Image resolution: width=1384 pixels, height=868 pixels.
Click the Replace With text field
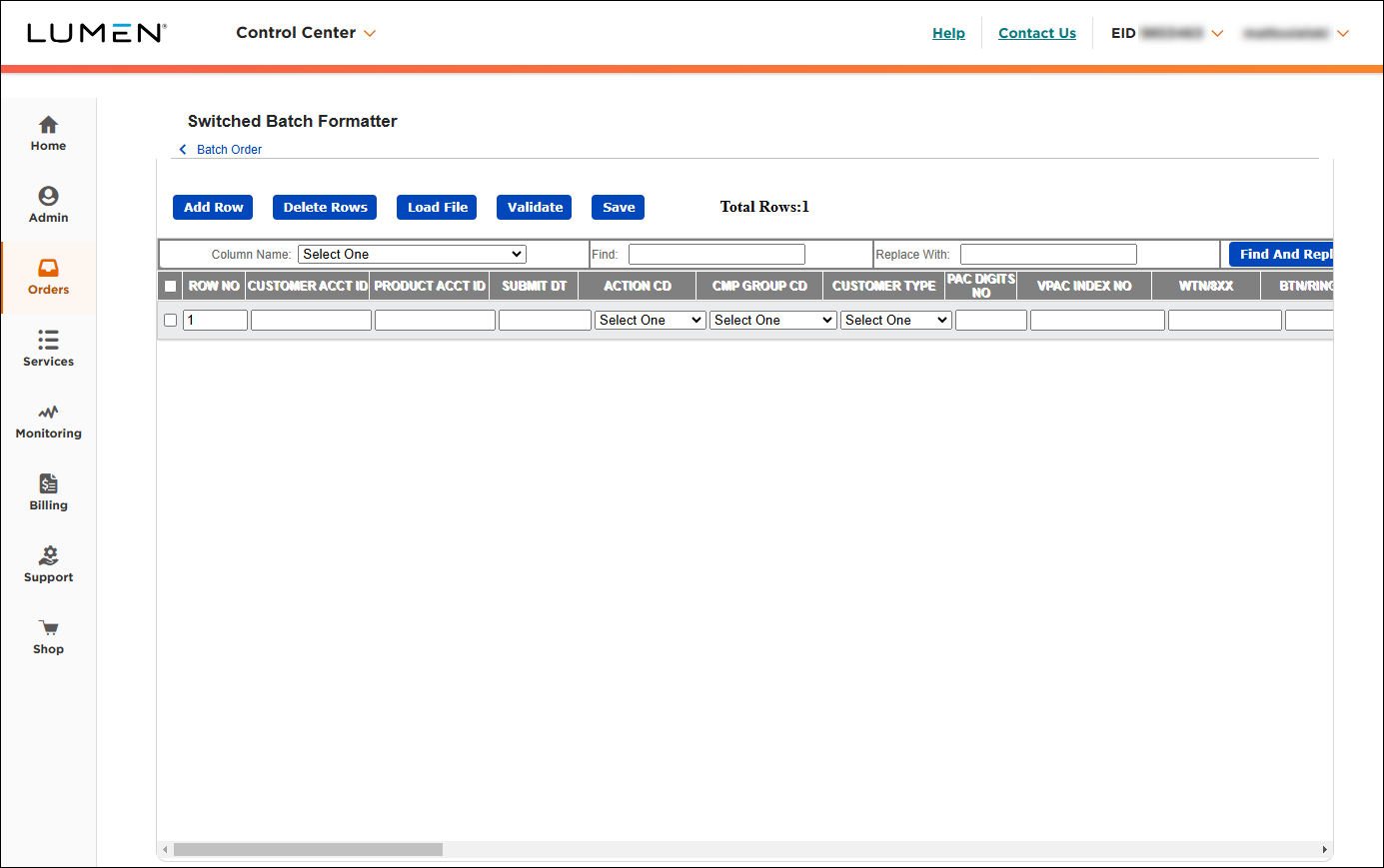point(1048,255)
